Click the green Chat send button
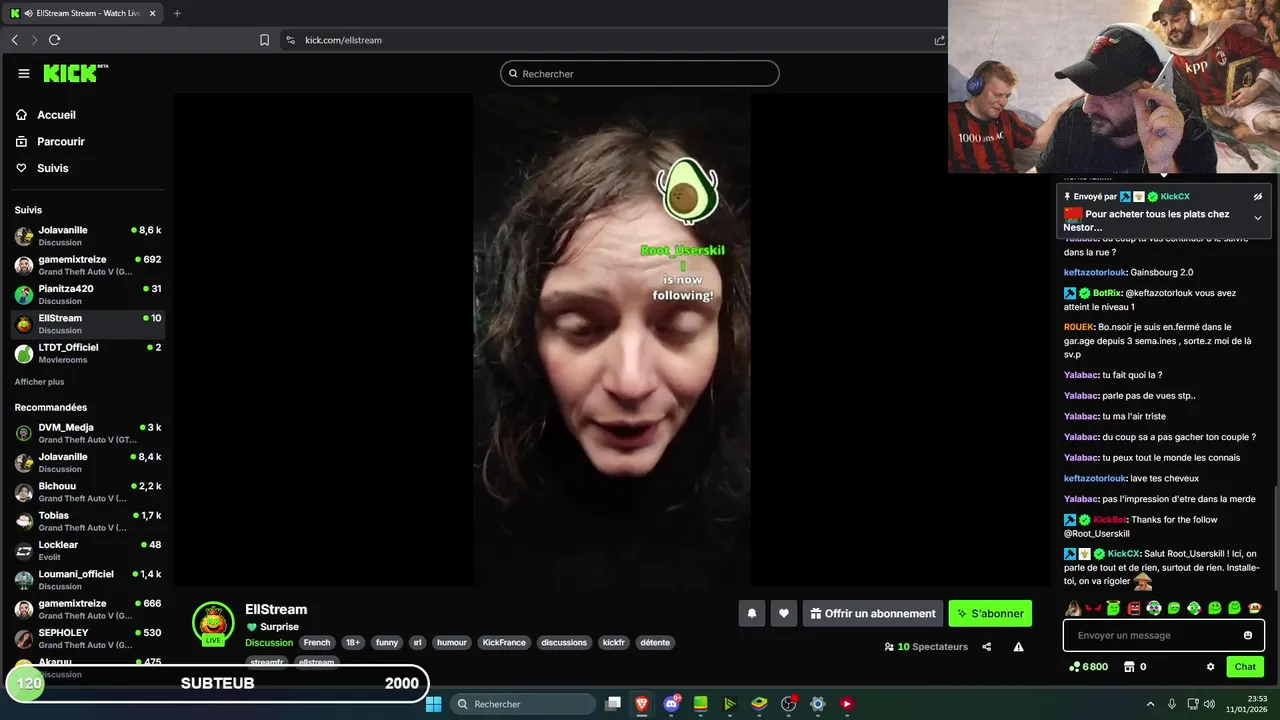1280x720 pixels. click(x=1245, y=667)
